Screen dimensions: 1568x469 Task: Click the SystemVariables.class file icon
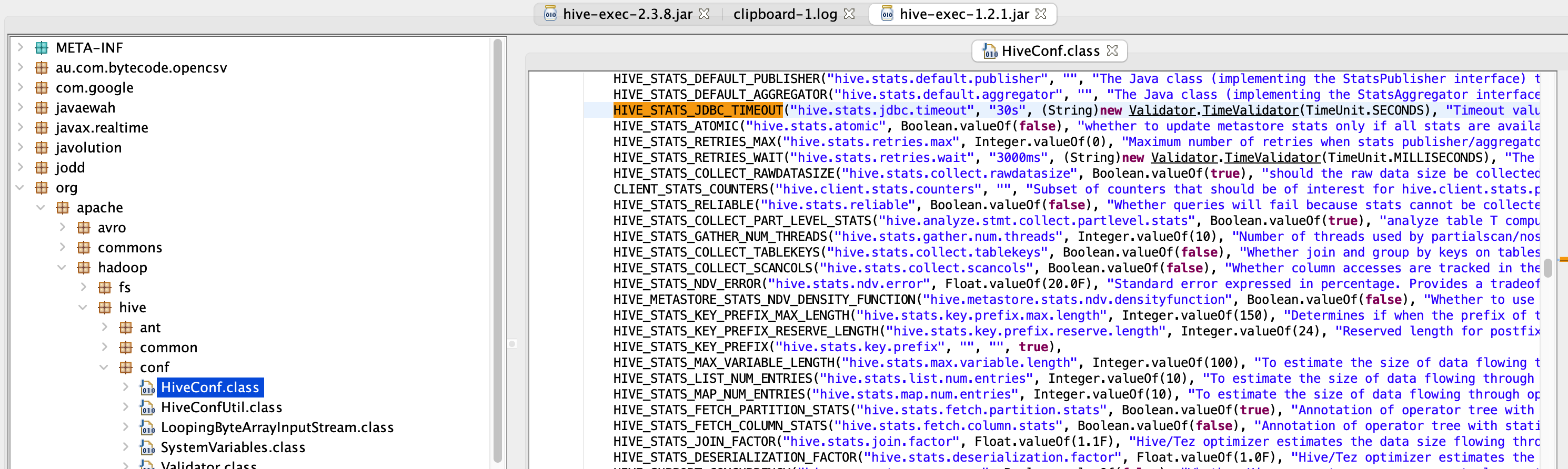(x=147, y=448)
